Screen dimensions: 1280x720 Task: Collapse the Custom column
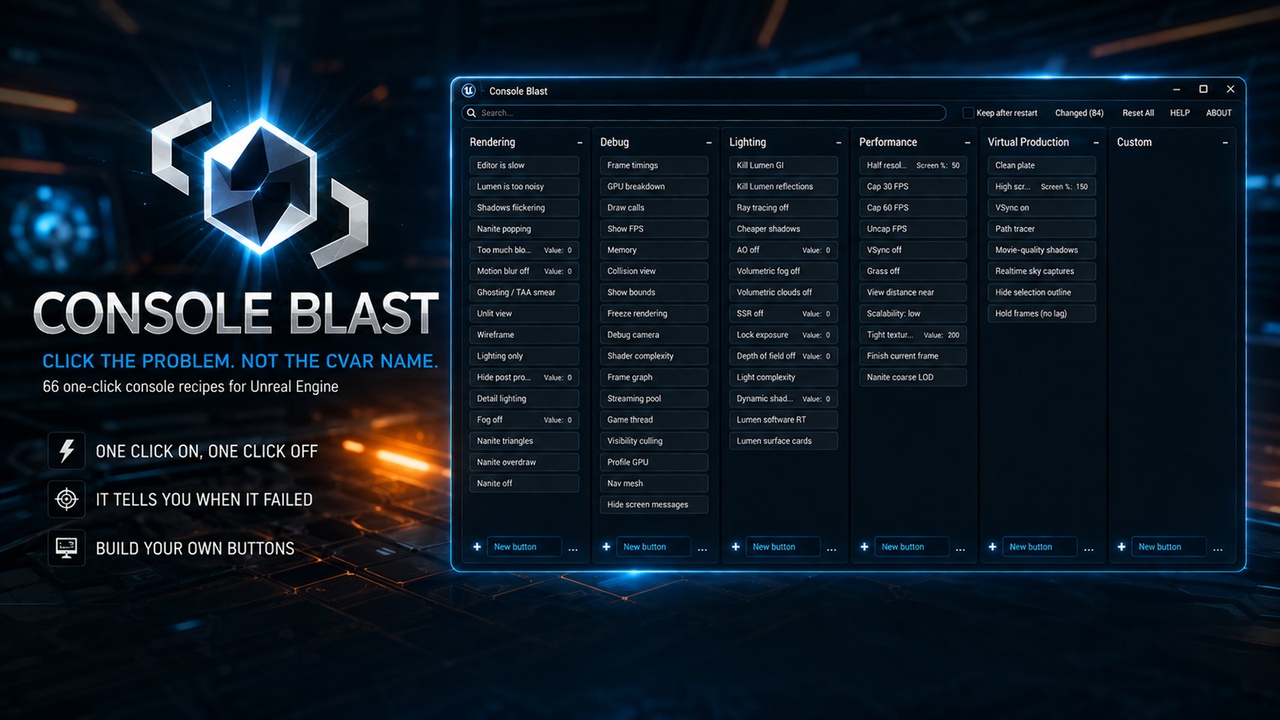point(1225,143)
